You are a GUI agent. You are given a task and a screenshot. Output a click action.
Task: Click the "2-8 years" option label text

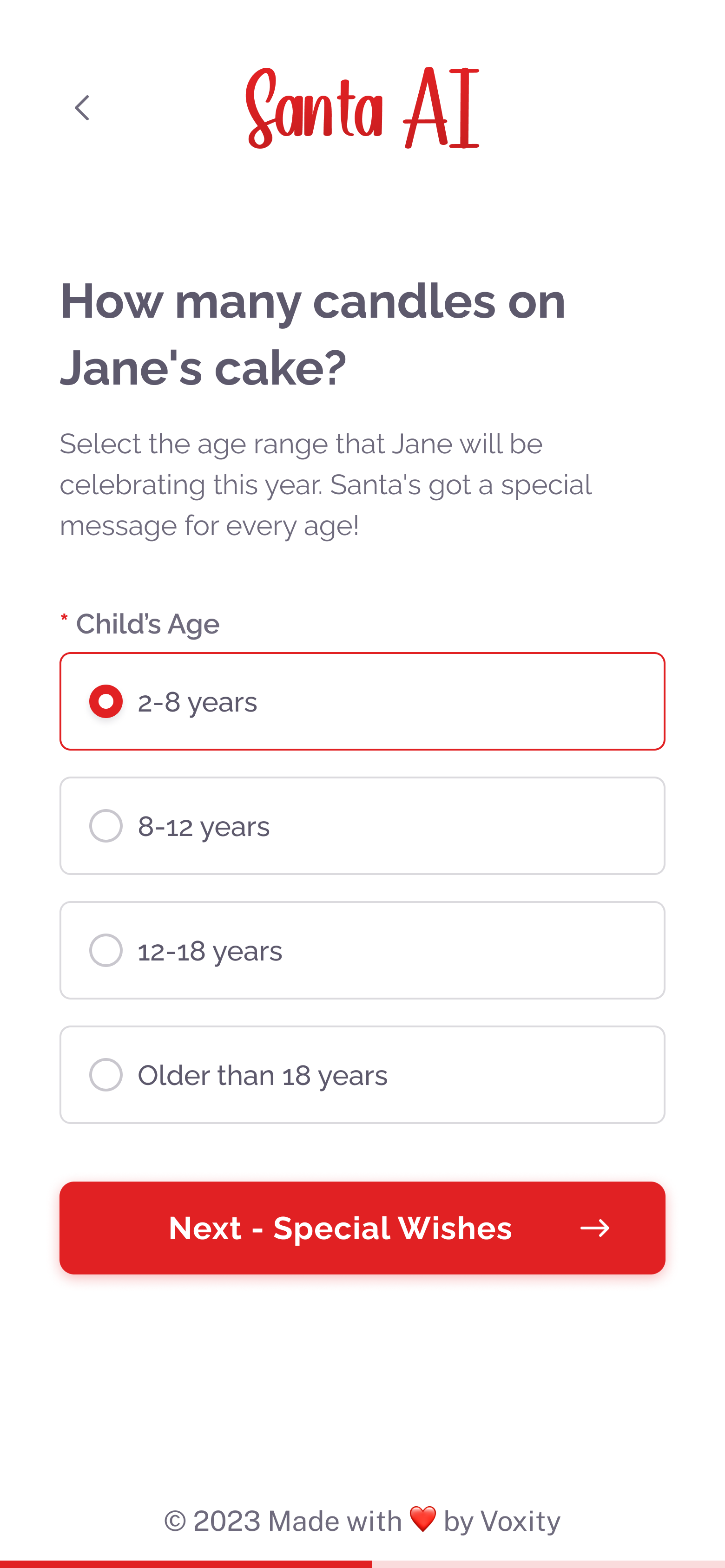[x=198, y=702]
